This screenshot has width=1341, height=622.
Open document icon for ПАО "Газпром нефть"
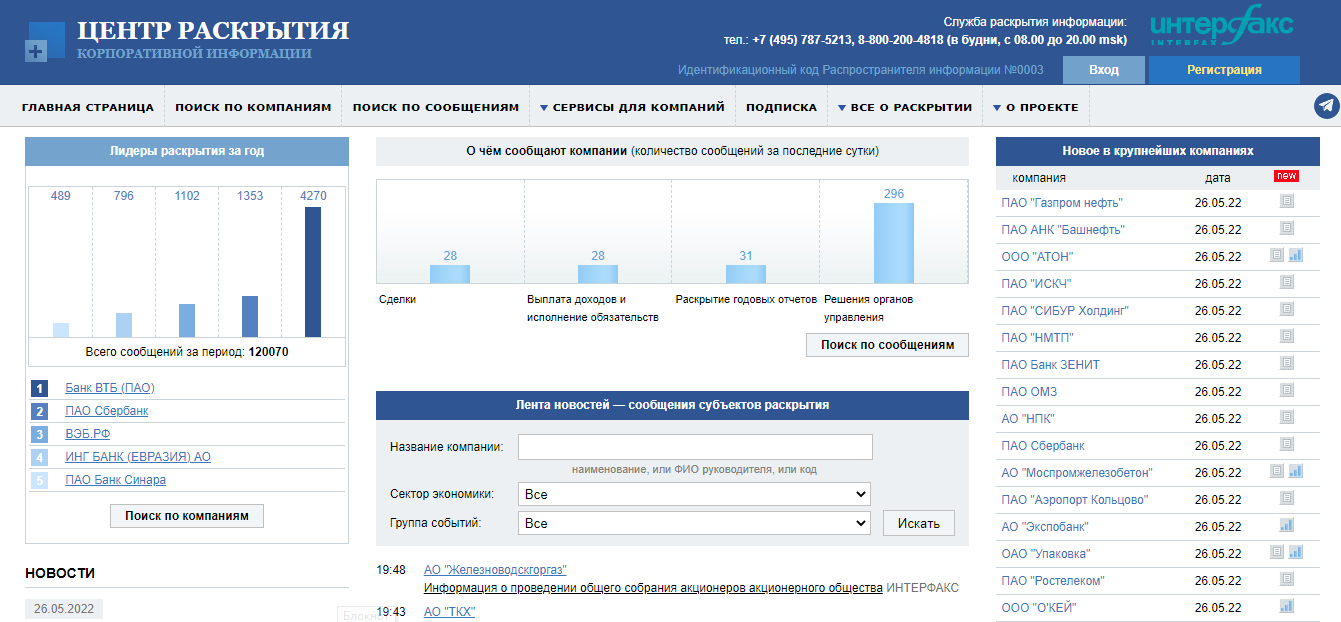(x=1287, y=202)
